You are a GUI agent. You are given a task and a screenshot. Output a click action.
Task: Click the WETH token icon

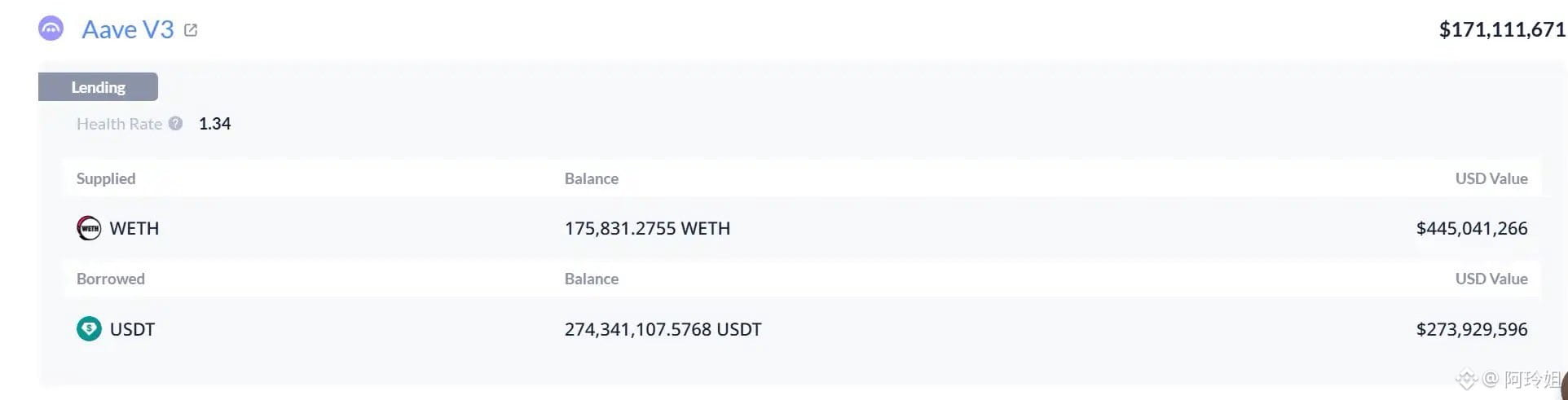[x=89, y=228]
